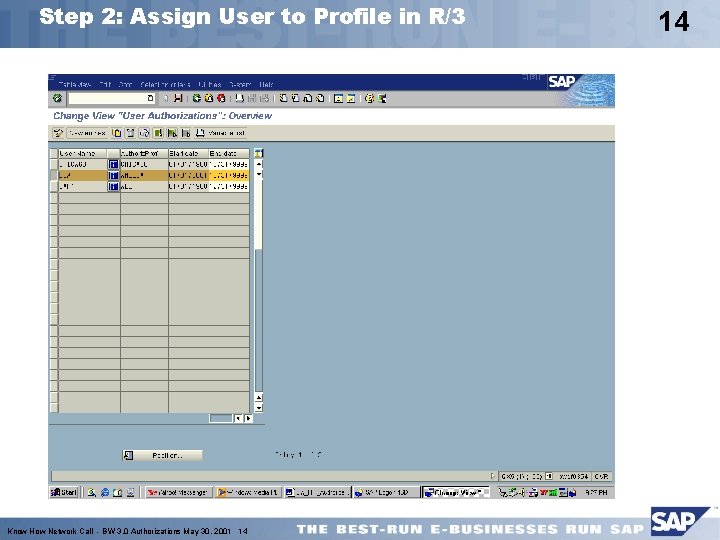The height and width of the screenshot is (540, 720).
Task: Open the status bar system dropdown
Action: pos(549,476)
